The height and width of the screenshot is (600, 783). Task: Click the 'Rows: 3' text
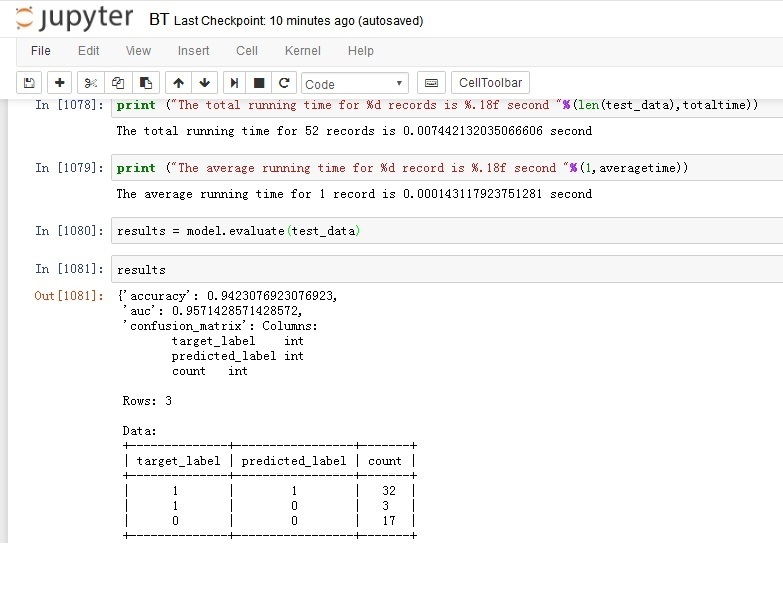(147, 401)
